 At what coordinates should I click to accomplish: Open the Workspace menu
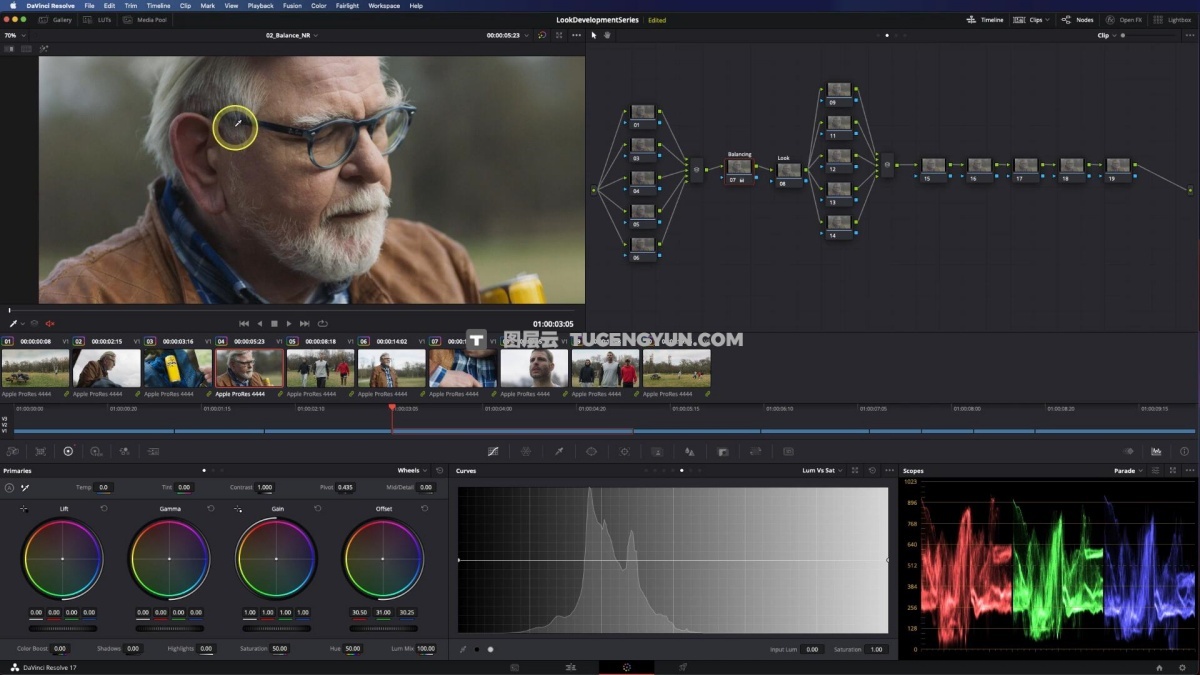tap(384, 6)
